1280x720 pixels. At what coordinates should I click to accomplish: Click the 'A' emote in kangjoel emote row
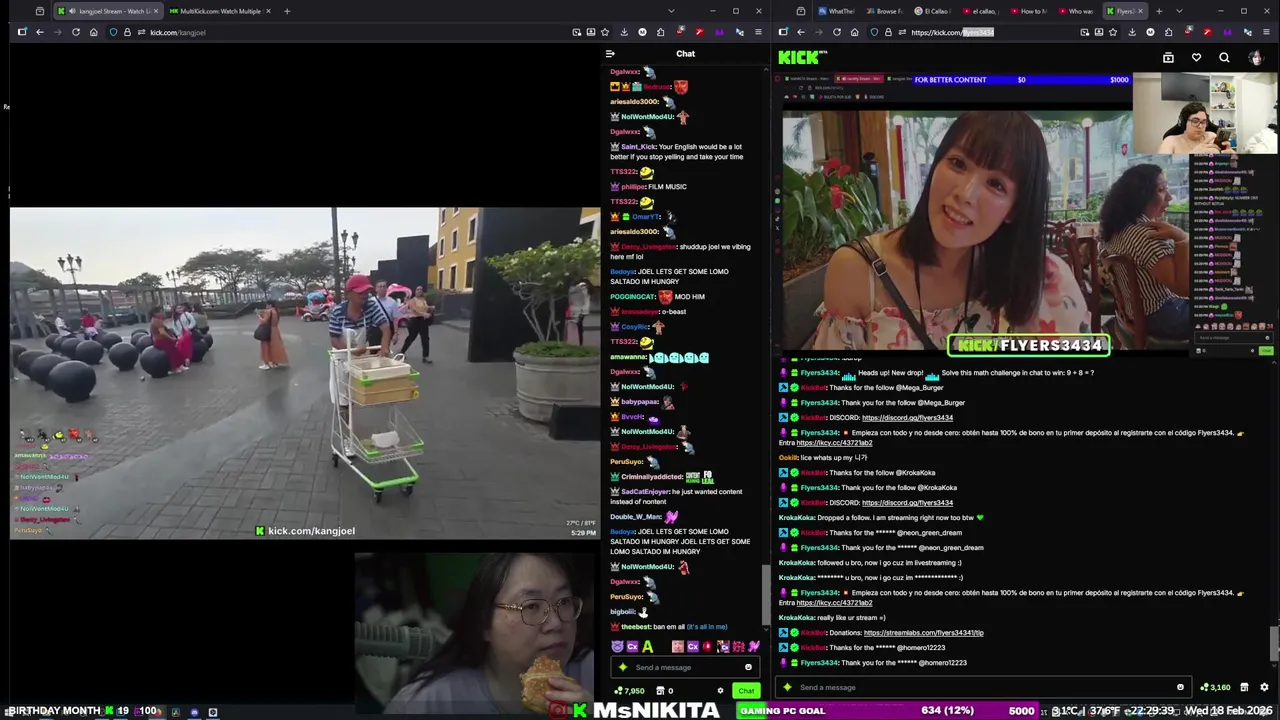pos(648,647)
